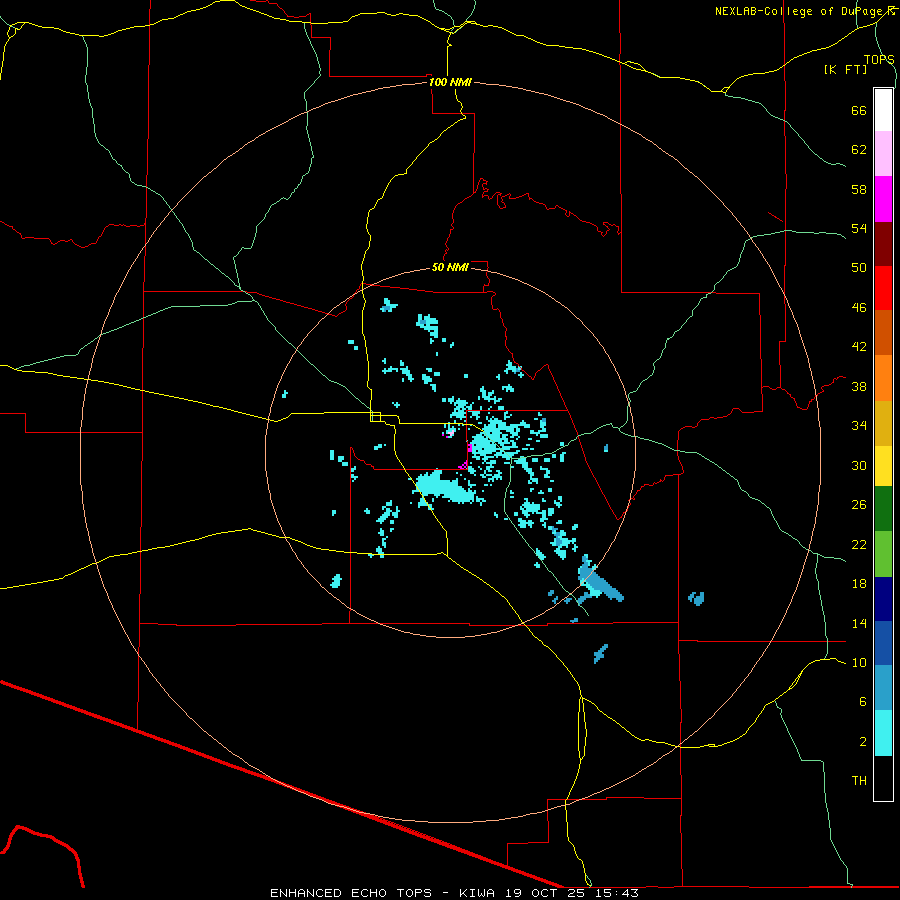
Task: Choose the gold mustard legend swatch
Action: click(883, 423)
